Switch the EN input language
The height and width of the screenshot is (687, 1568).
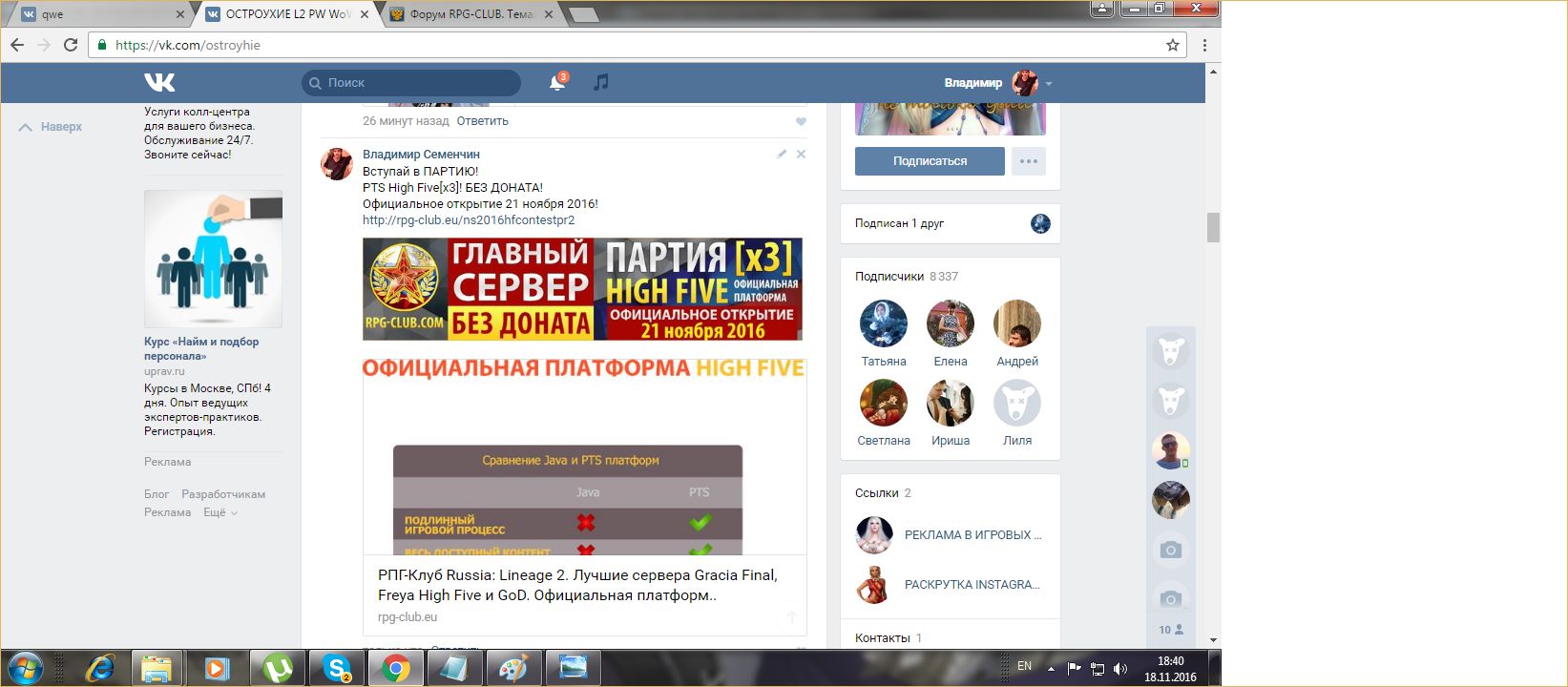(x=1024, y=666)
